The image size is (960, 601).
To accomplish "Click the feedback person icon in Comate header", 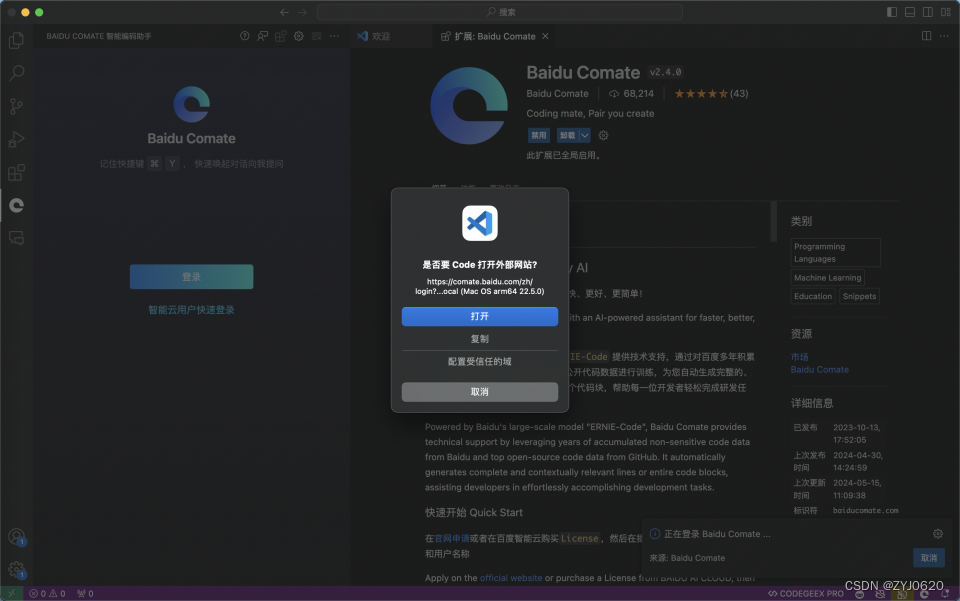I will tap(263, 36).
